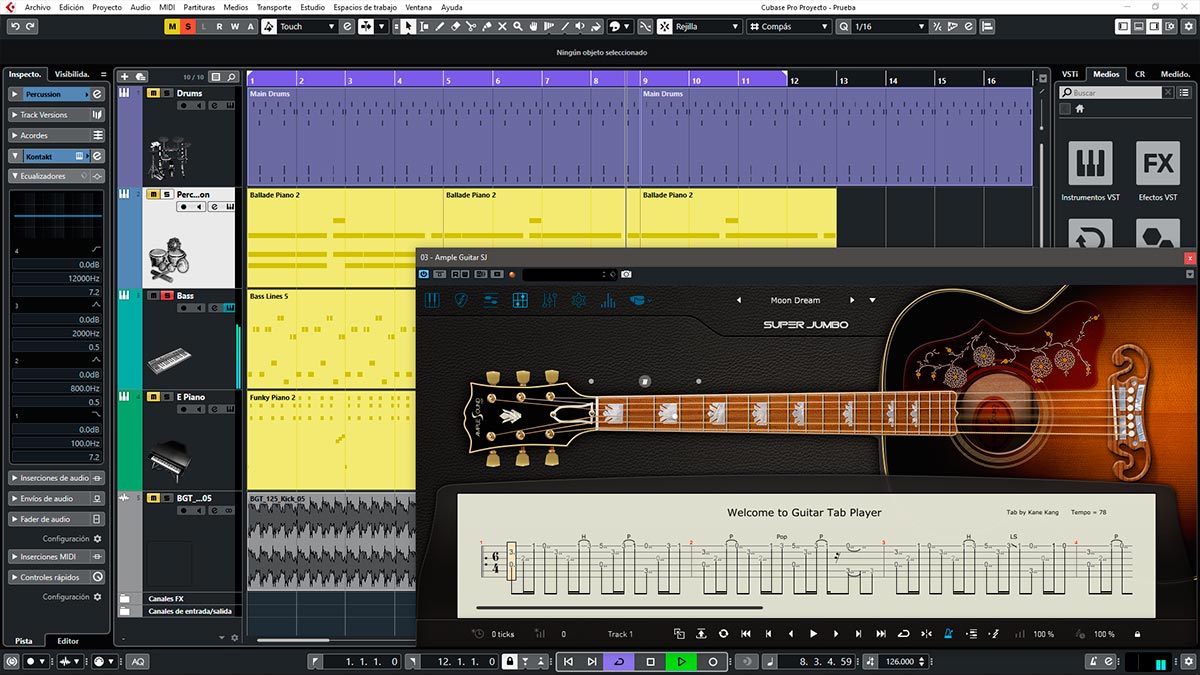This screenshot has height=675, width=1200.
Task: Mute the Drums track
Action: pyautogui.click(x=153, y=93)
